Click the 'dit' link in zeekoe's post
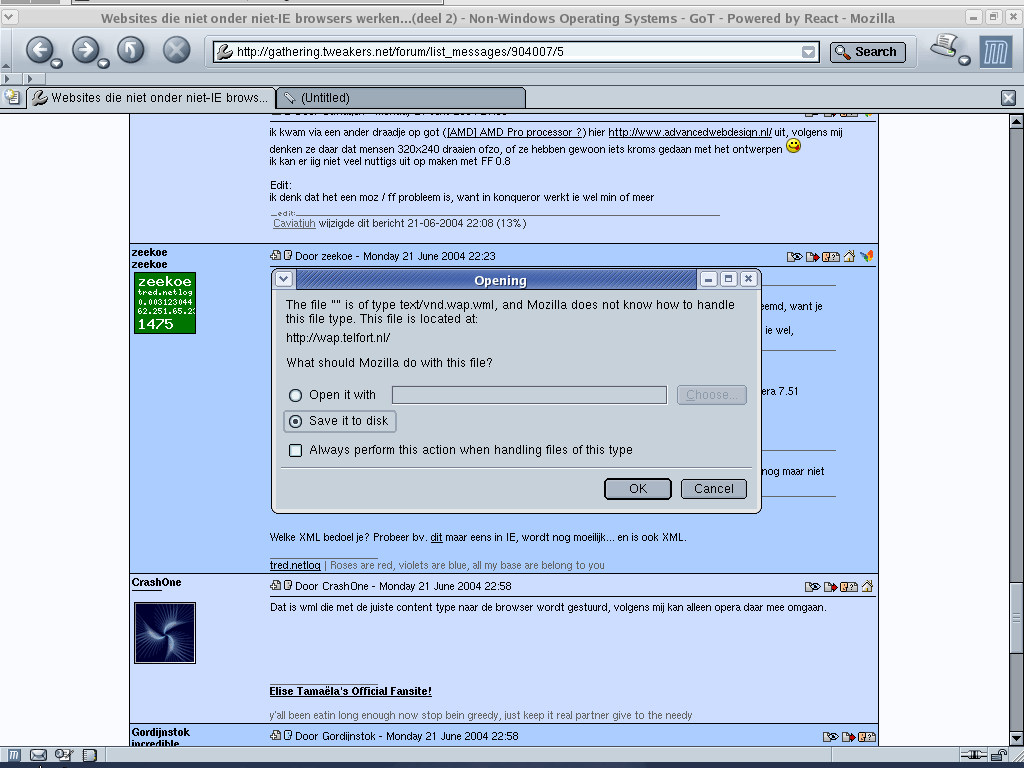The height and width of the screenshot is (768, 1024). [436, 537]
